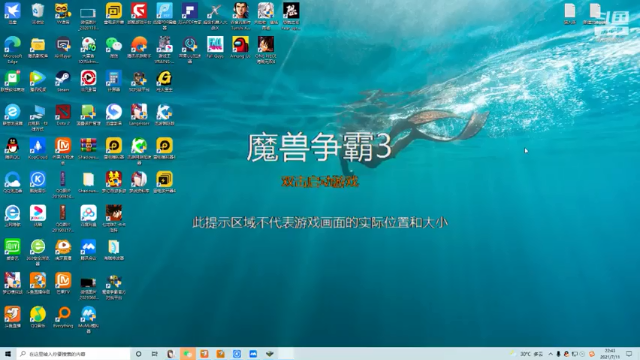Open Cortana circle on taskbar

tap(138, 354)
